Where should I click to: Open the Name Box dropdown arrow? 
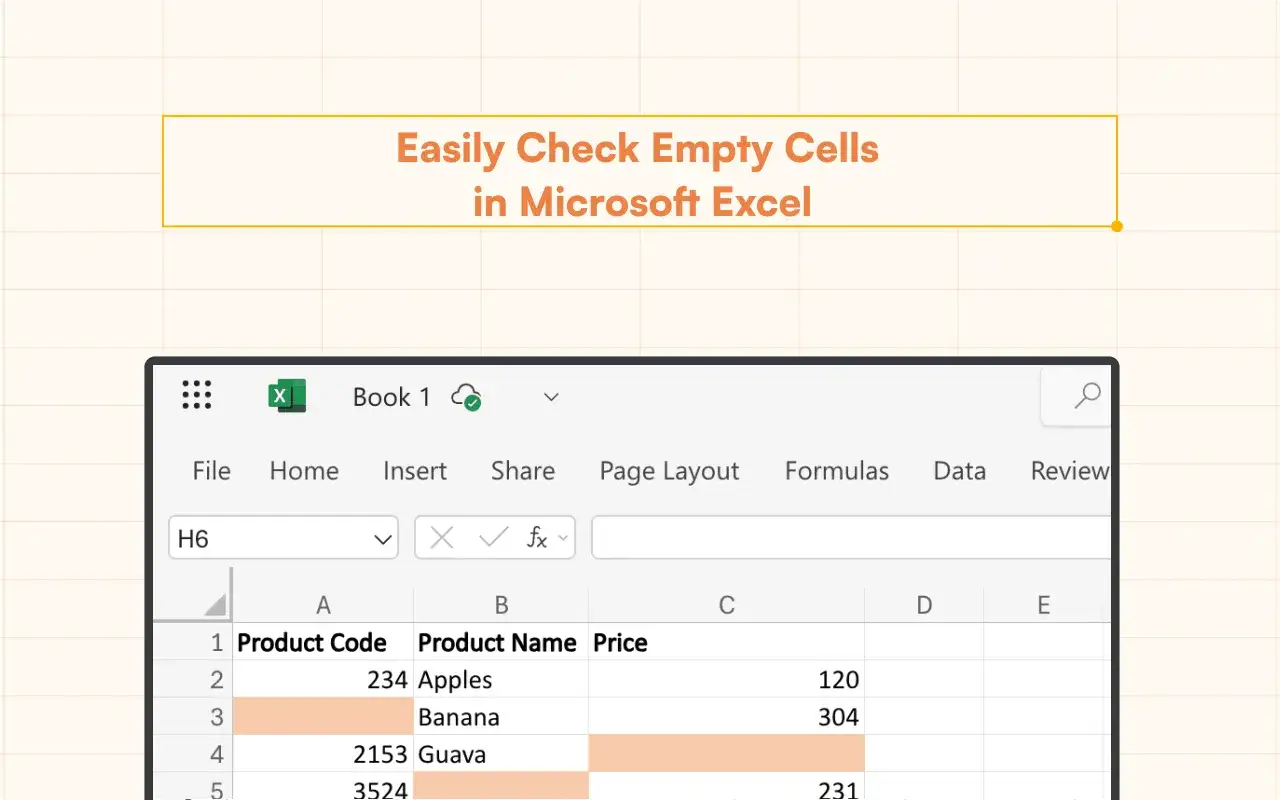(x=382, y=540)
